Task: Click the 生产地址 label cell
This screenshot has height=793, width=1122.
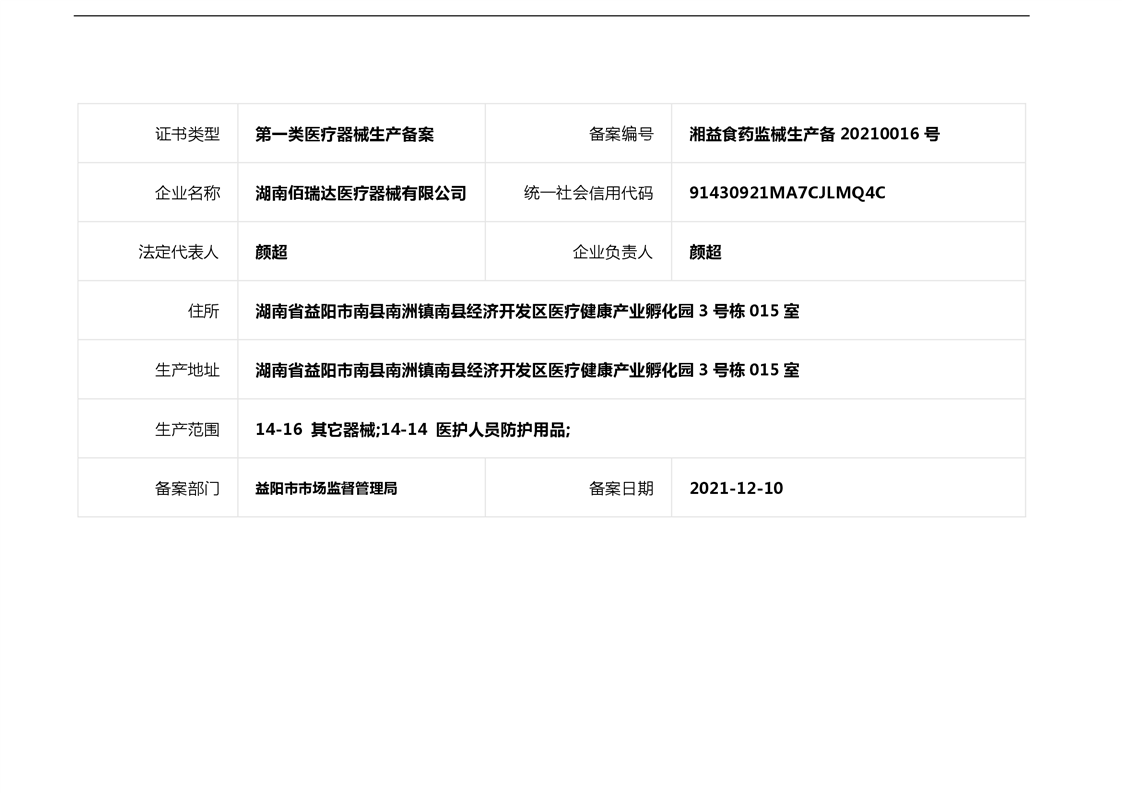Action: coord(187,370)
